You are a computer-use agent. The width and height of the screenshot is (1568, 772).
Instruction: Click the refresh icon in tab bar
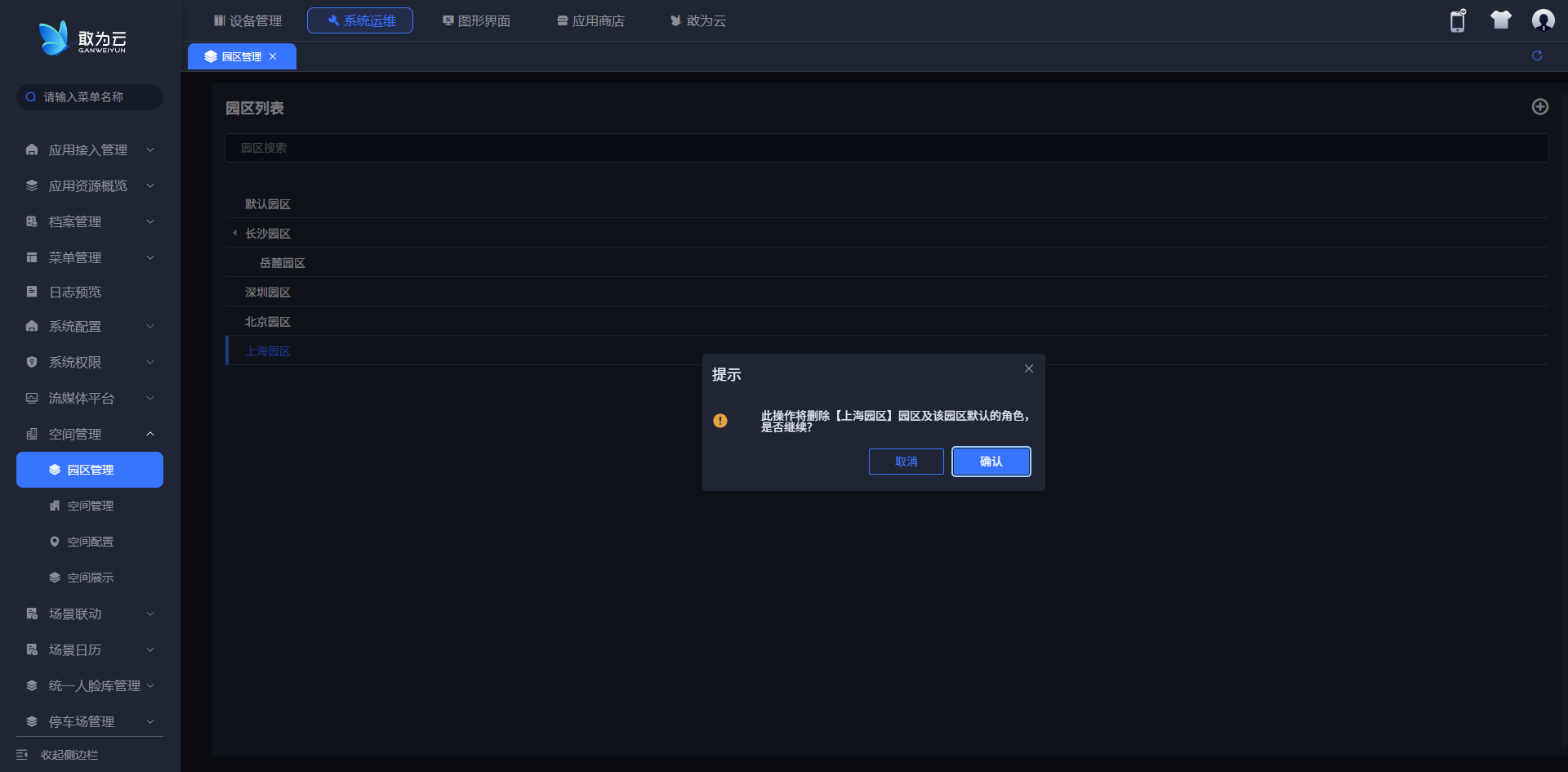(x=1536, y=56)
